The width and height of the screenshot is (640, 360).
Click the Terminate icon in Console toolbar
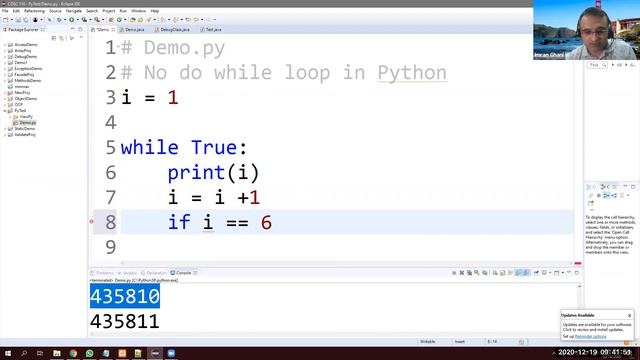(x=454, y=273)
